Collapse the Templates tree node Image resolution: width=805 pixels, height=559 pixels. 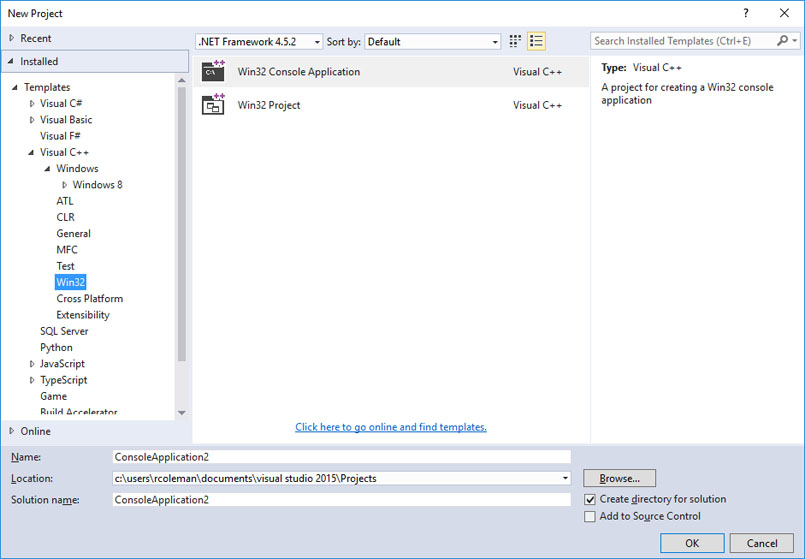(x=15, y=87)
